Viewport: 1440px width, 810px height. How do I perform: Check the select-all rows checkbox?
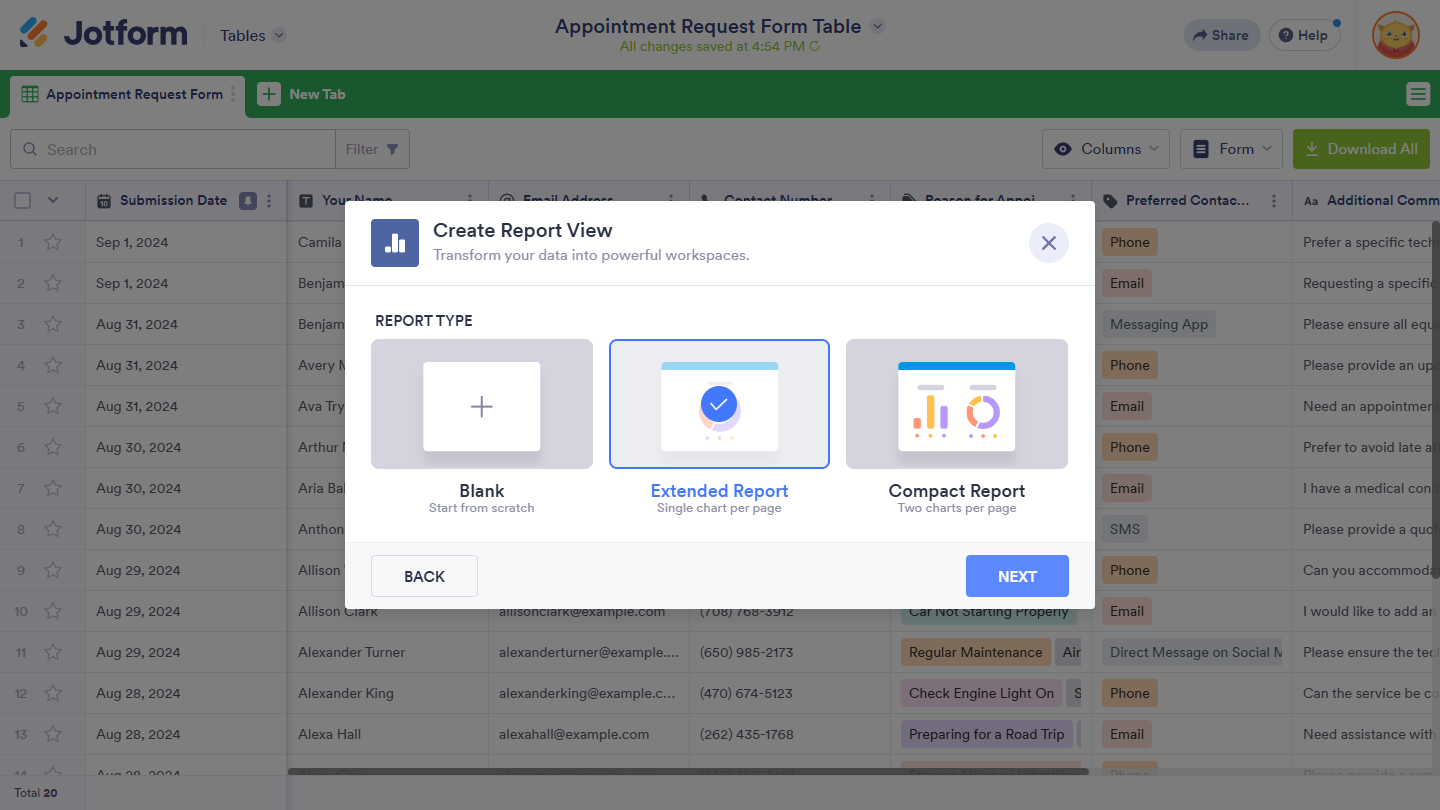22,200
